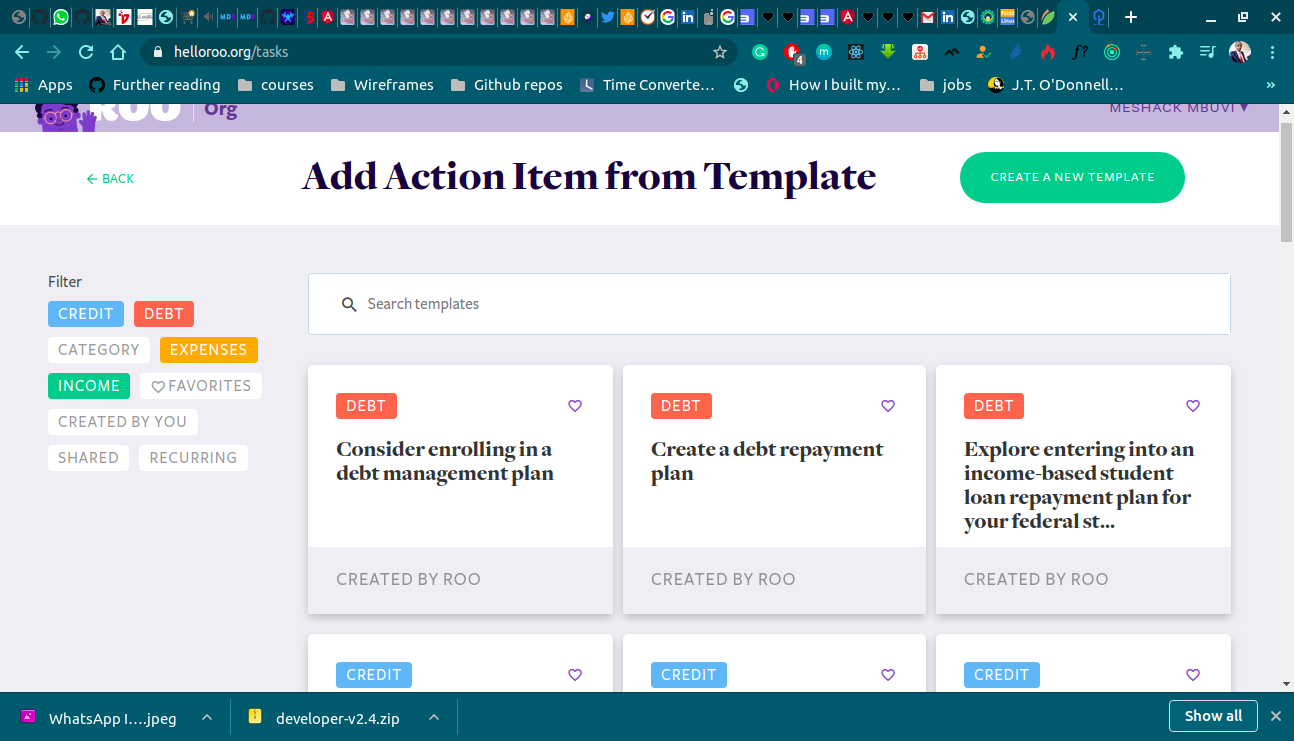Open the React Developer Tools extension

point(856,52)
